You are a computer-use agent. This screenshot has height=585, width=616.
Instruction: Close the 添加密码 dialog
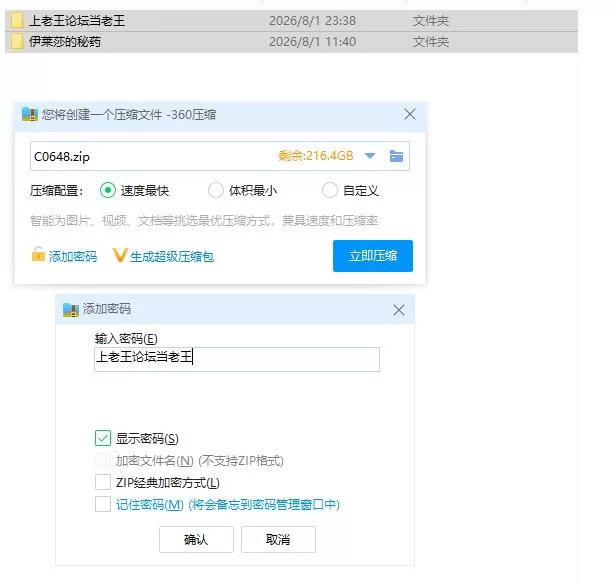tap(399, 310)
